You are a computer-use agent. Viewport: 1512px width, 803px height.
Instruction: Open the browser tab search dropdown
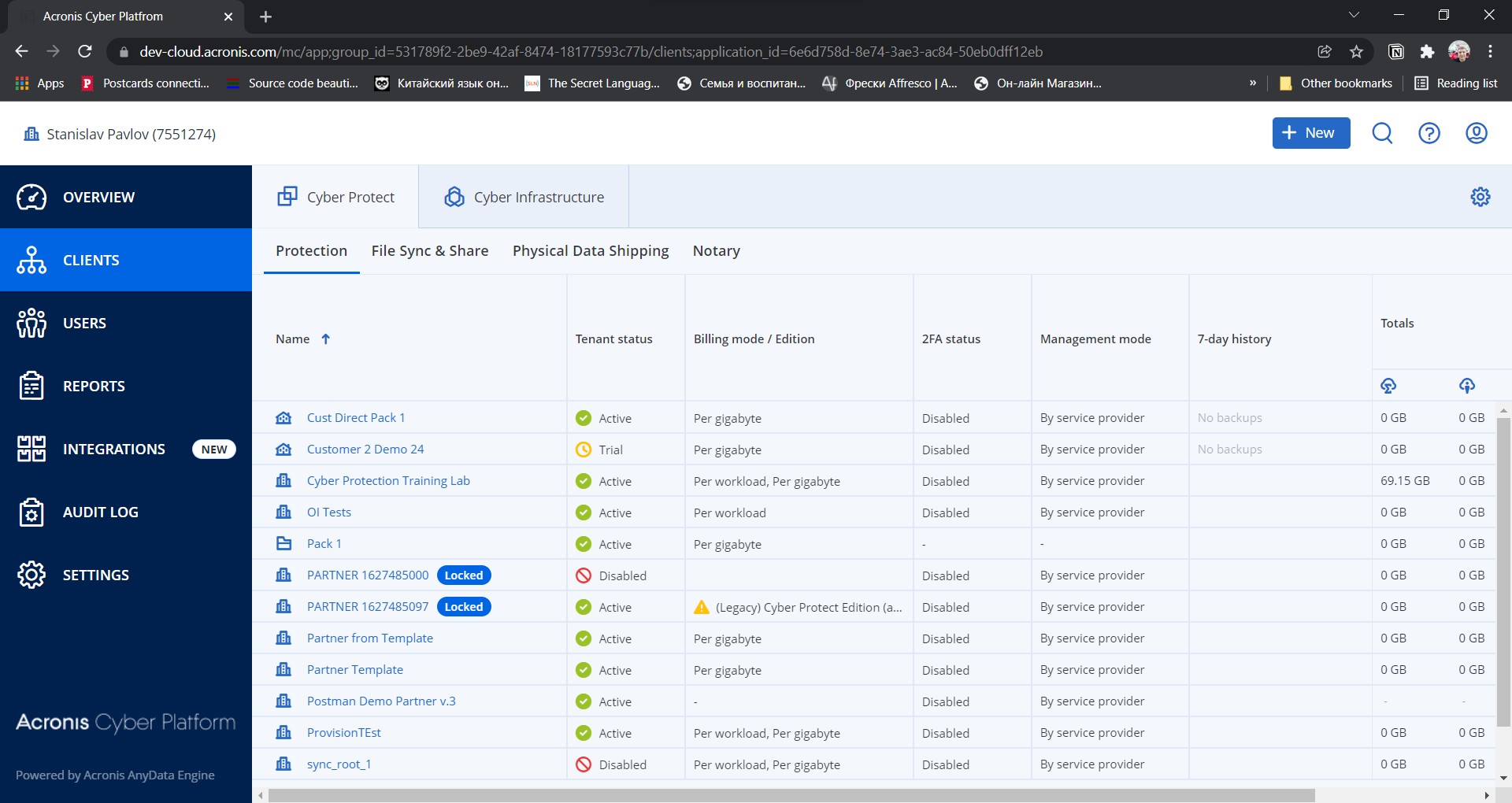pos(1354,15)
